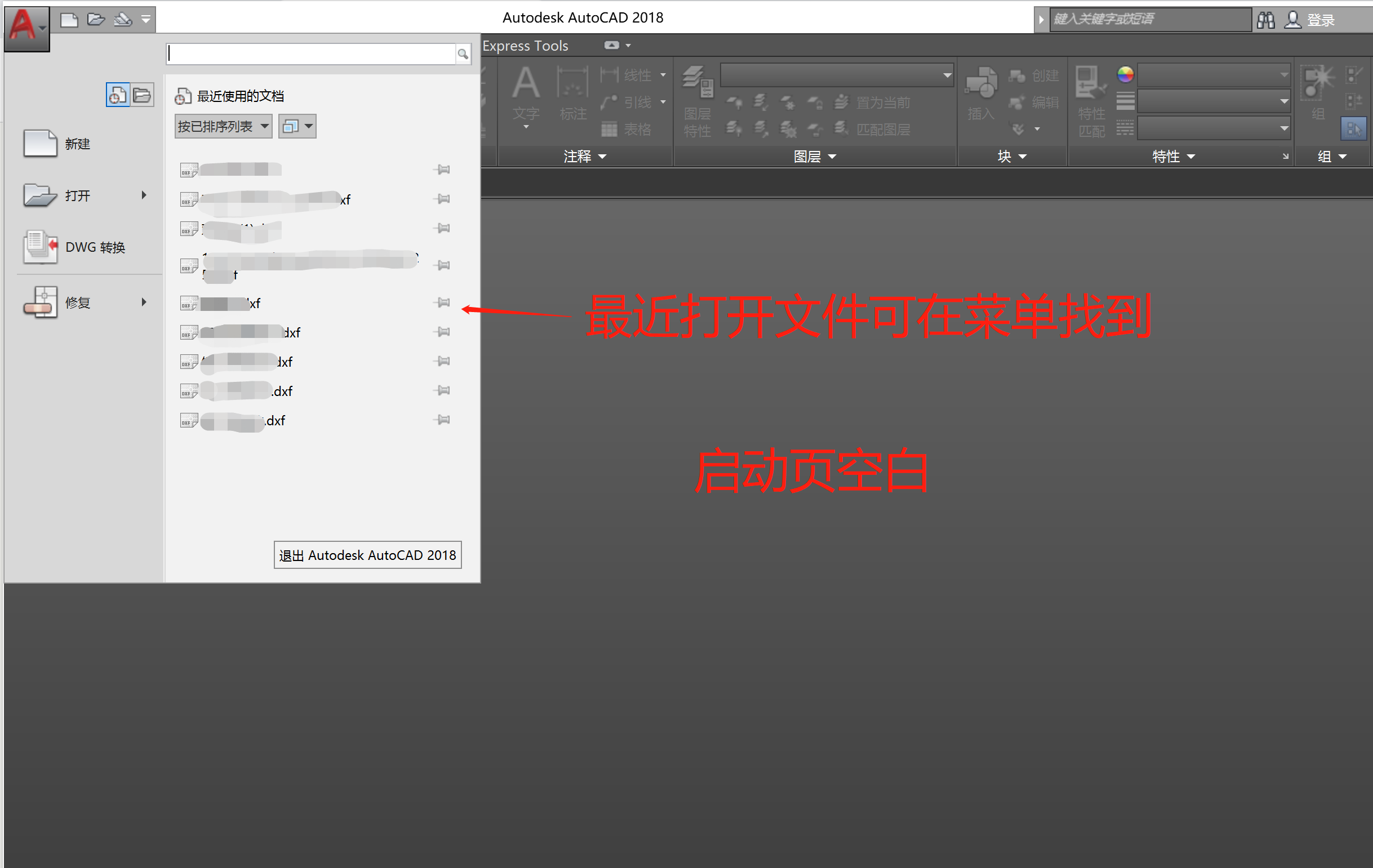Pin the last recent .dxf document

[x=442, y=420]
